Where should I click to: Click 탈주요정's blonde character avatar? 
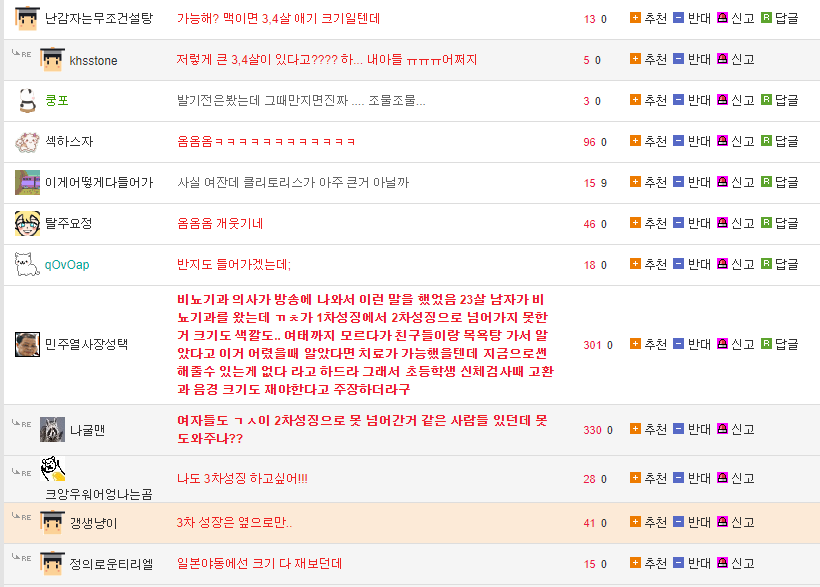27,223
